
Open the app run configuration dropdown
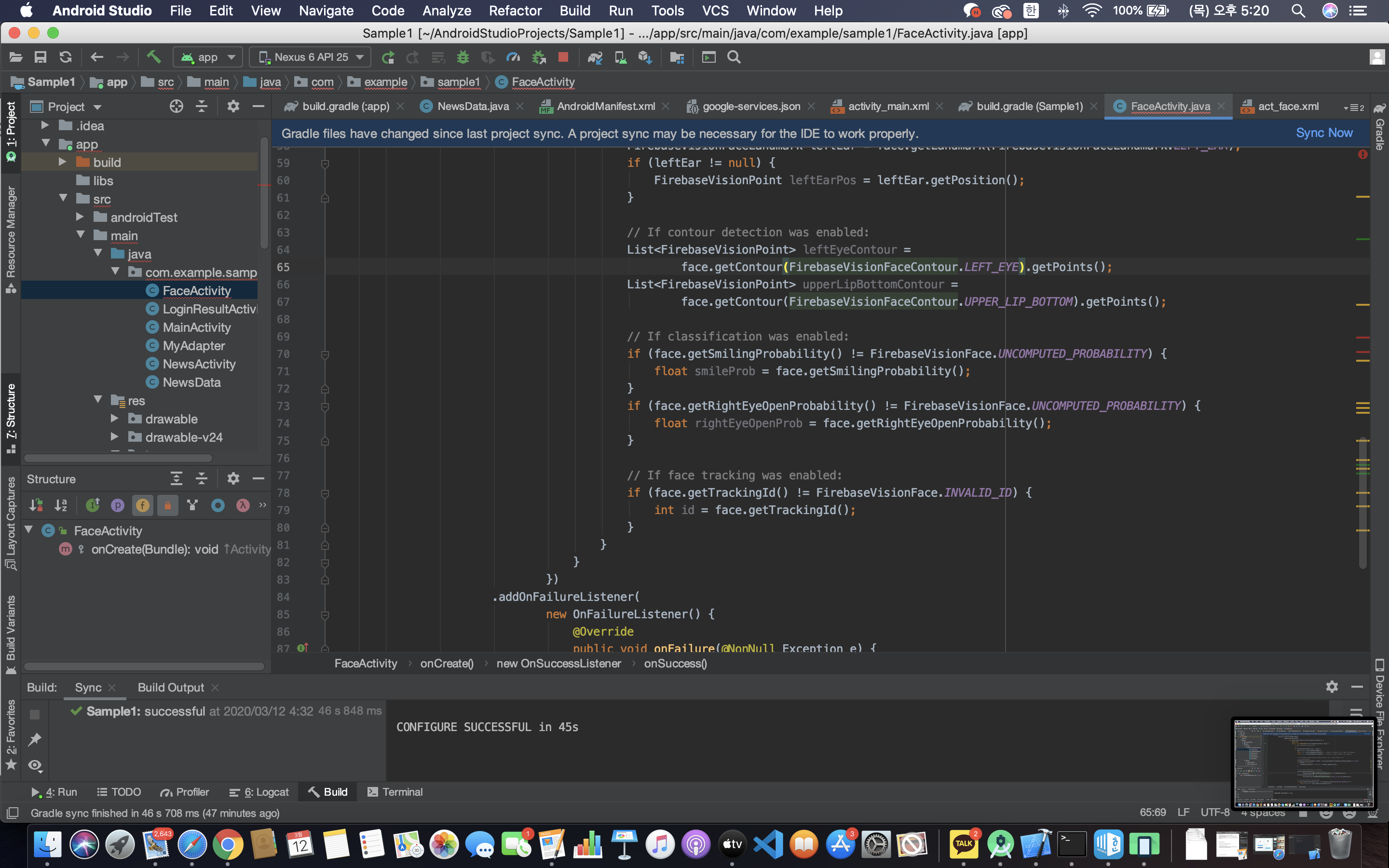click(209, 57)
